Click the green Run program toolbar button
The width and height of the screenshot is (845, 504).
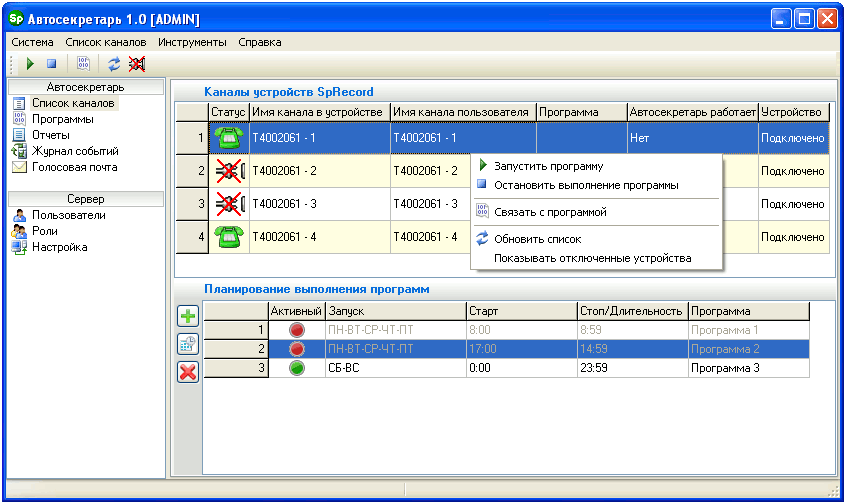pos(31,63)
